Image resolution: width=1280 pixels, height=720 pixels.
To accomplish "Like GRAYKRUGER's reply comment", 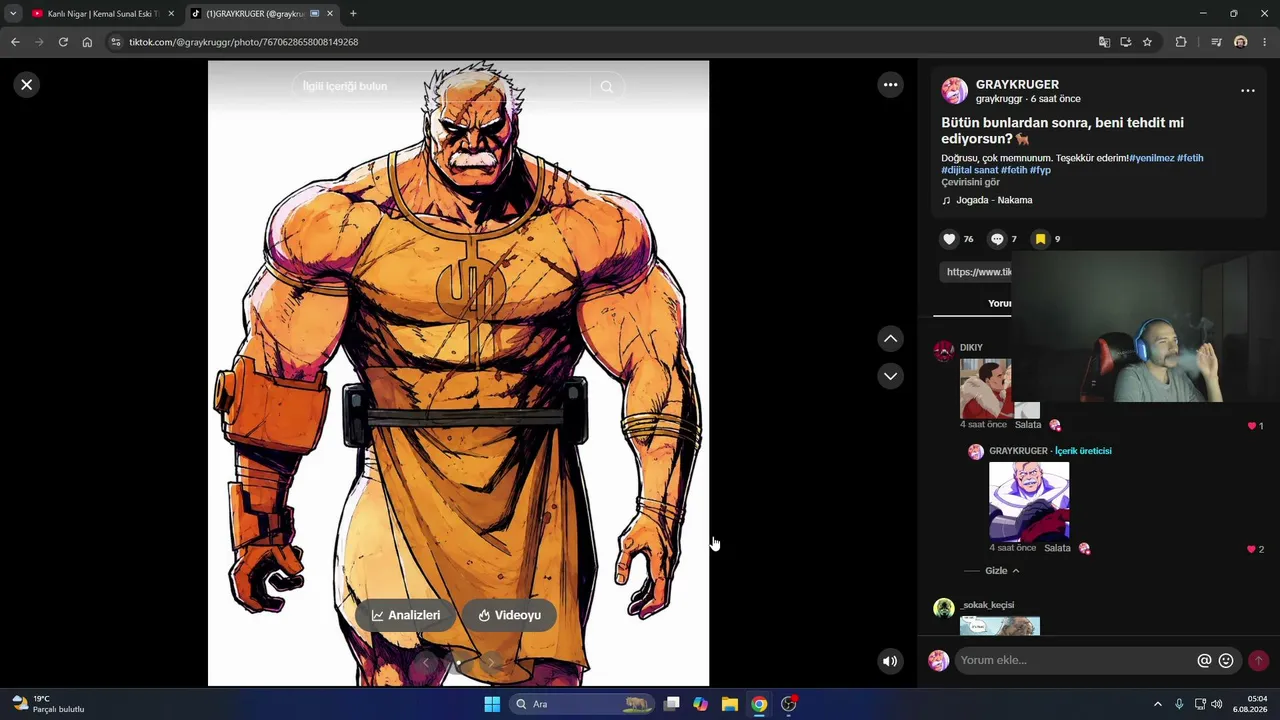I will click(x=1251, y=549).
